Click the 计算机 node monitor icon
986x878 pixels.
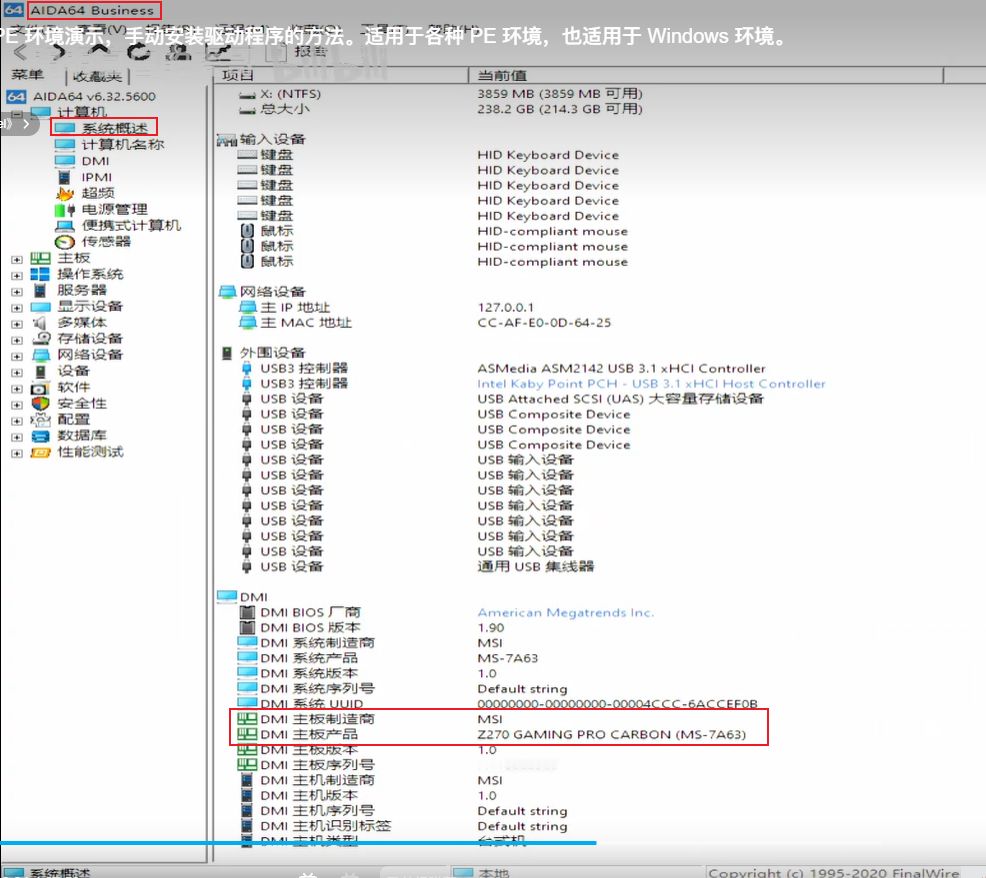point(42,112)
